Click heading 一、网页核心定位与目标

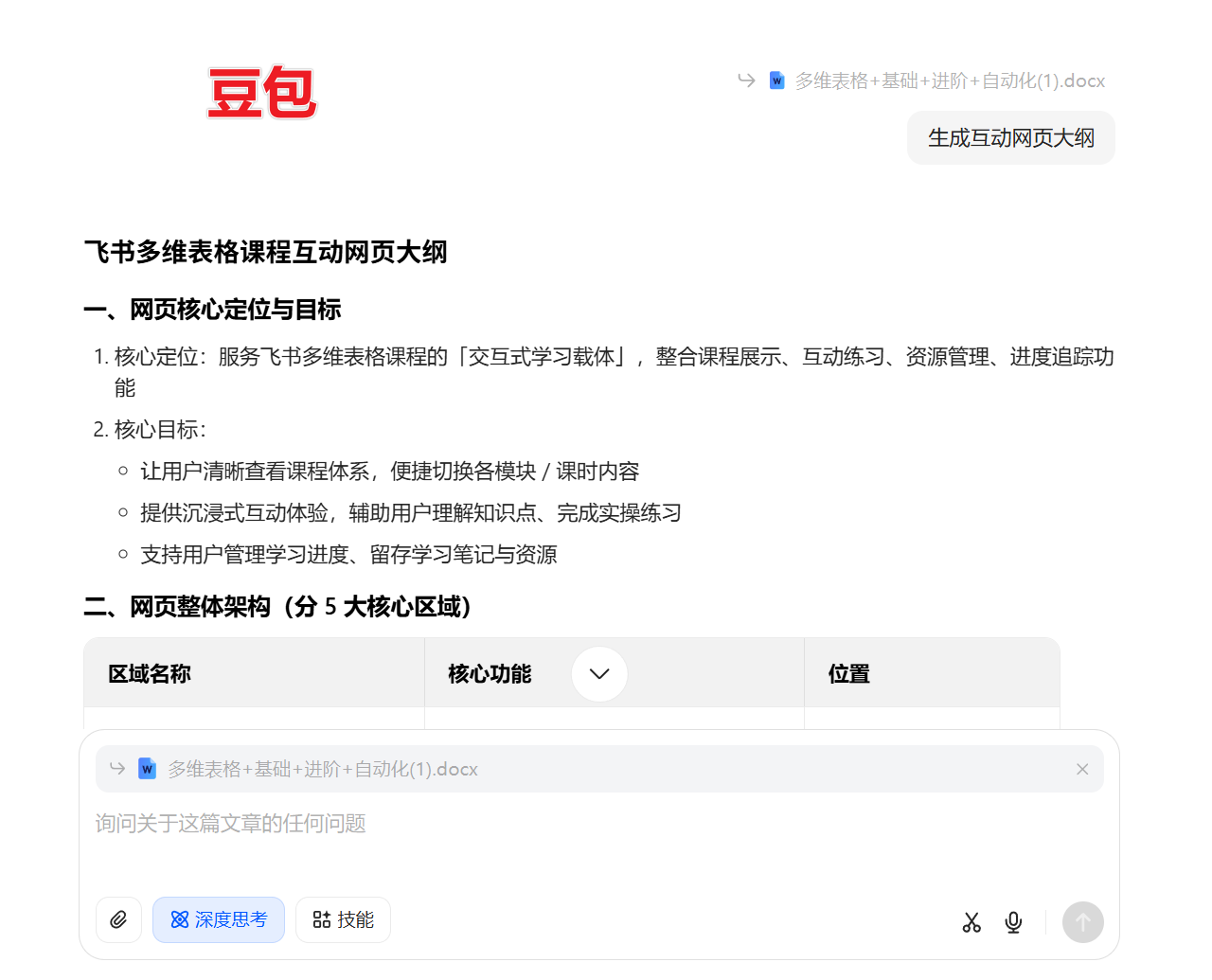(x=212, y=310)
